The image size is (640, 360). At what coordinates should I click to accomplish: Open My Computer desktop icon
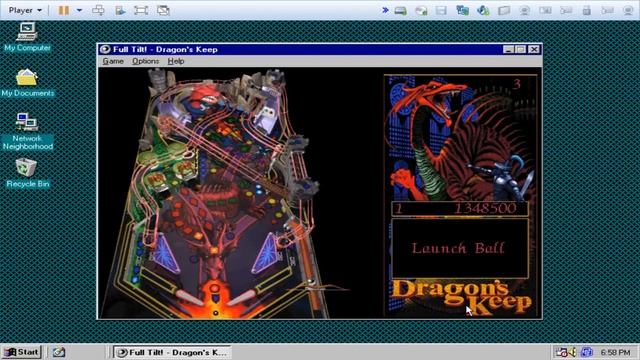click(x=27, y=37)
